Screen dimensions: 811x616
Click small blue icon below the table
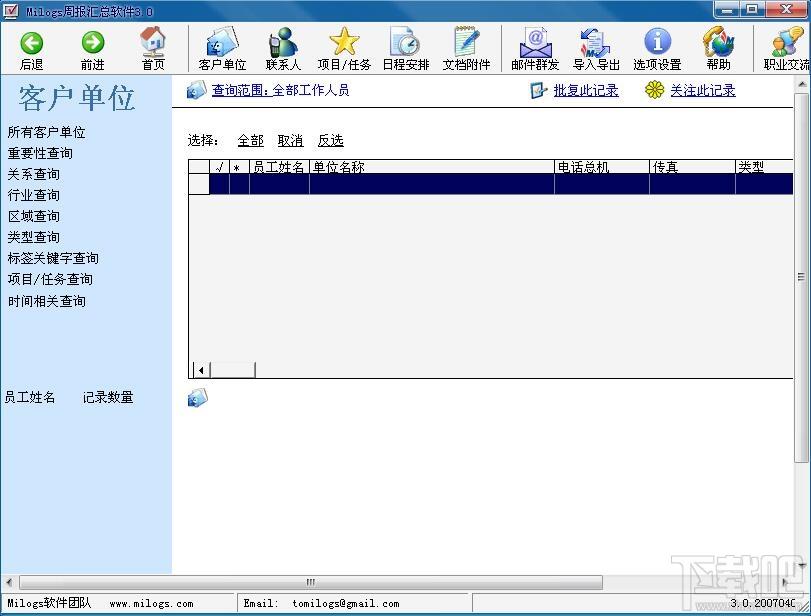[198, 398]
